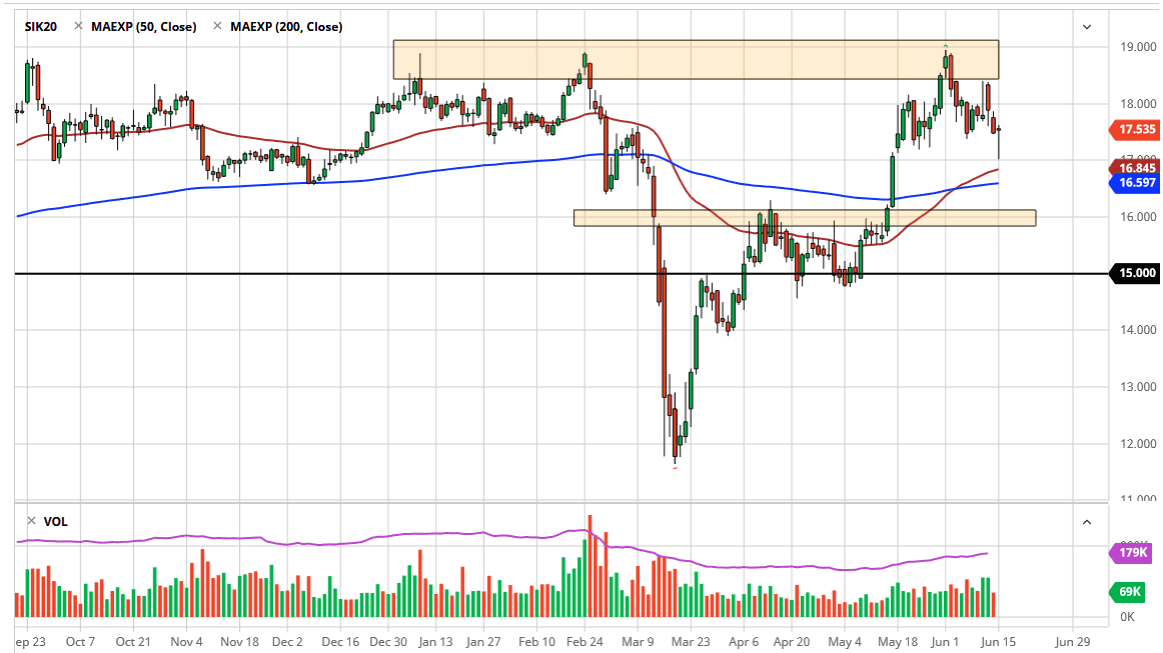Image resolution: width=1163 pixels, height=653 pixels.
Task: Click the Jun 15 date on time axis
Action: click(x=1001, y=641)
